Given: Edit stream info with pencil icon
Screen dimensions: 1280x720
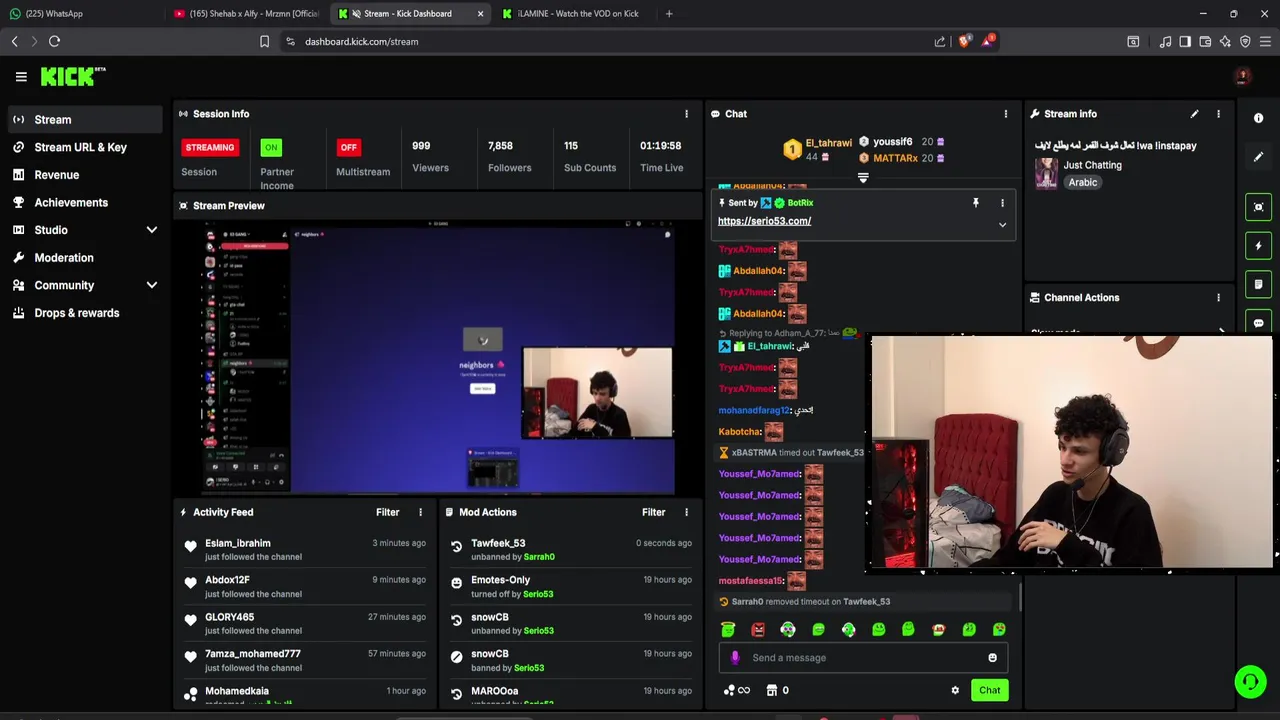Looking at the screenshot, I should pyautogui.click(x=1194, y=114).
